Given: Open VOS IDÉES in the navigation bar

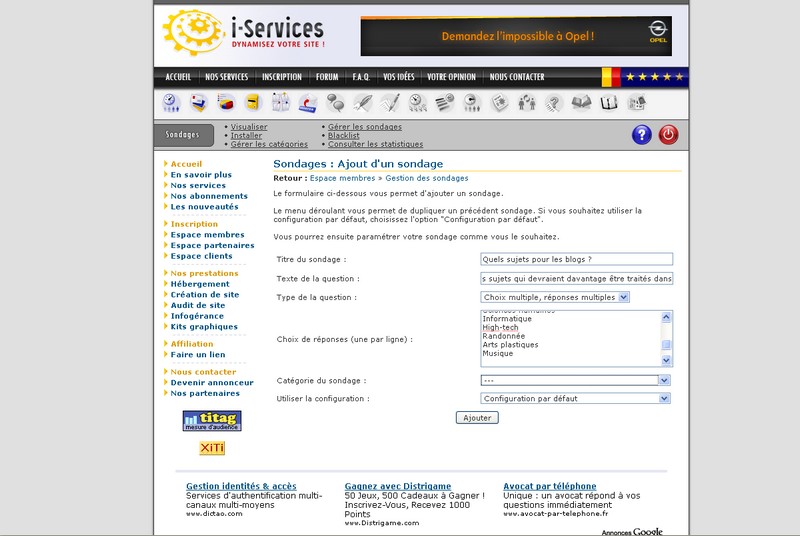Looking at the screenshot, I should click(398, 77).
